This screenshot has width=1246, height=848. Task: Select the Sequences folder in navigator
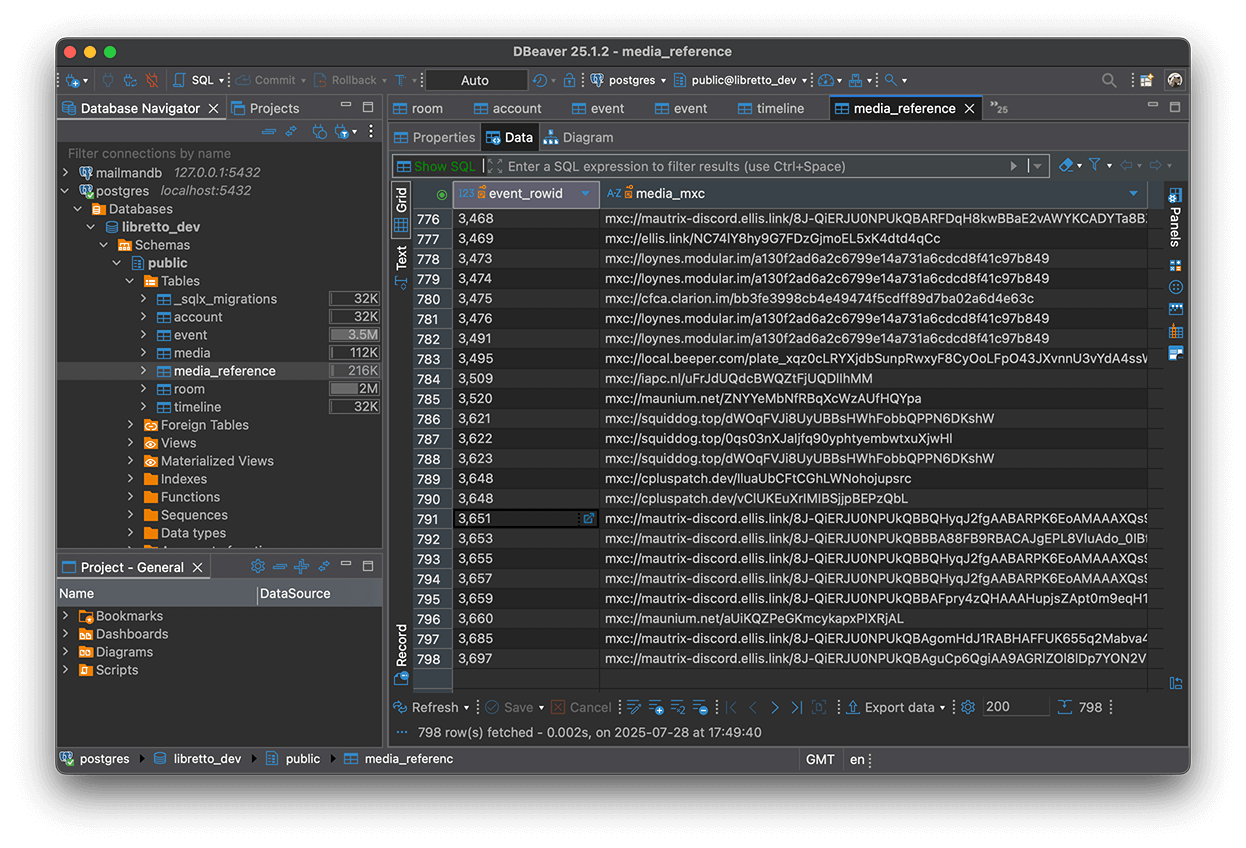click(194, 515)
